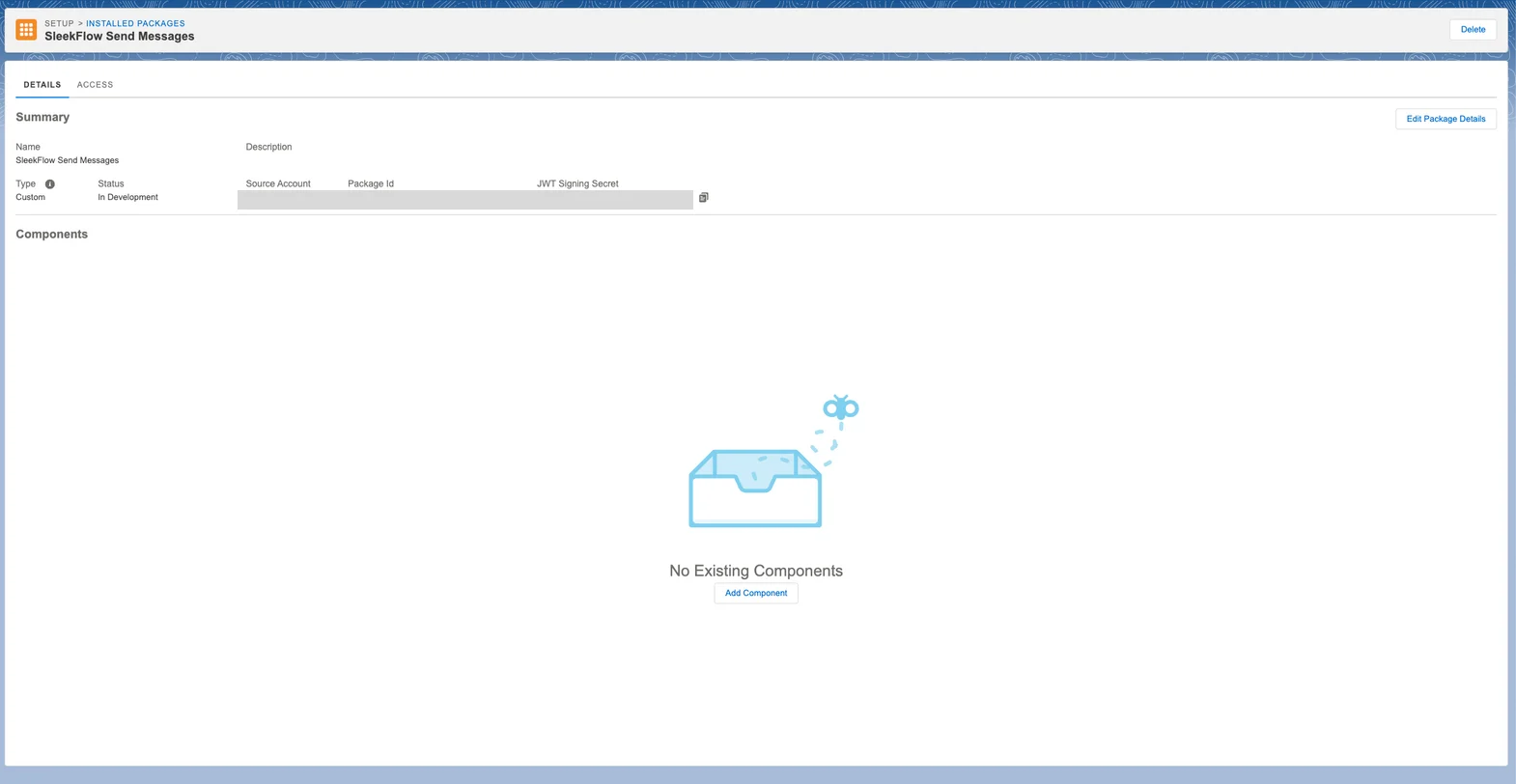Click the SleekFlow Send Messages page title

[120, 37]
